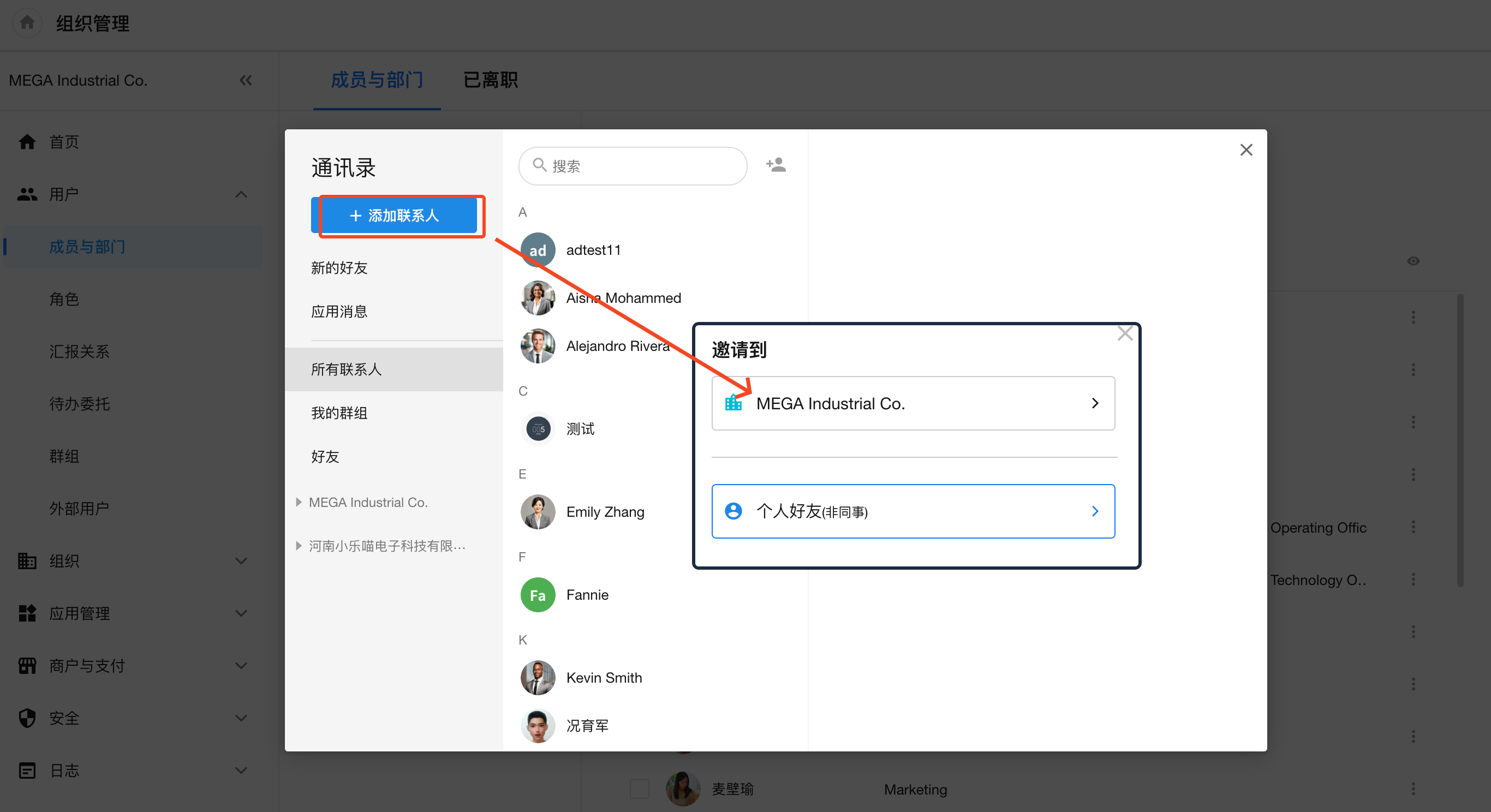Click the shield icon beside 安全

(x=27, y=718)
